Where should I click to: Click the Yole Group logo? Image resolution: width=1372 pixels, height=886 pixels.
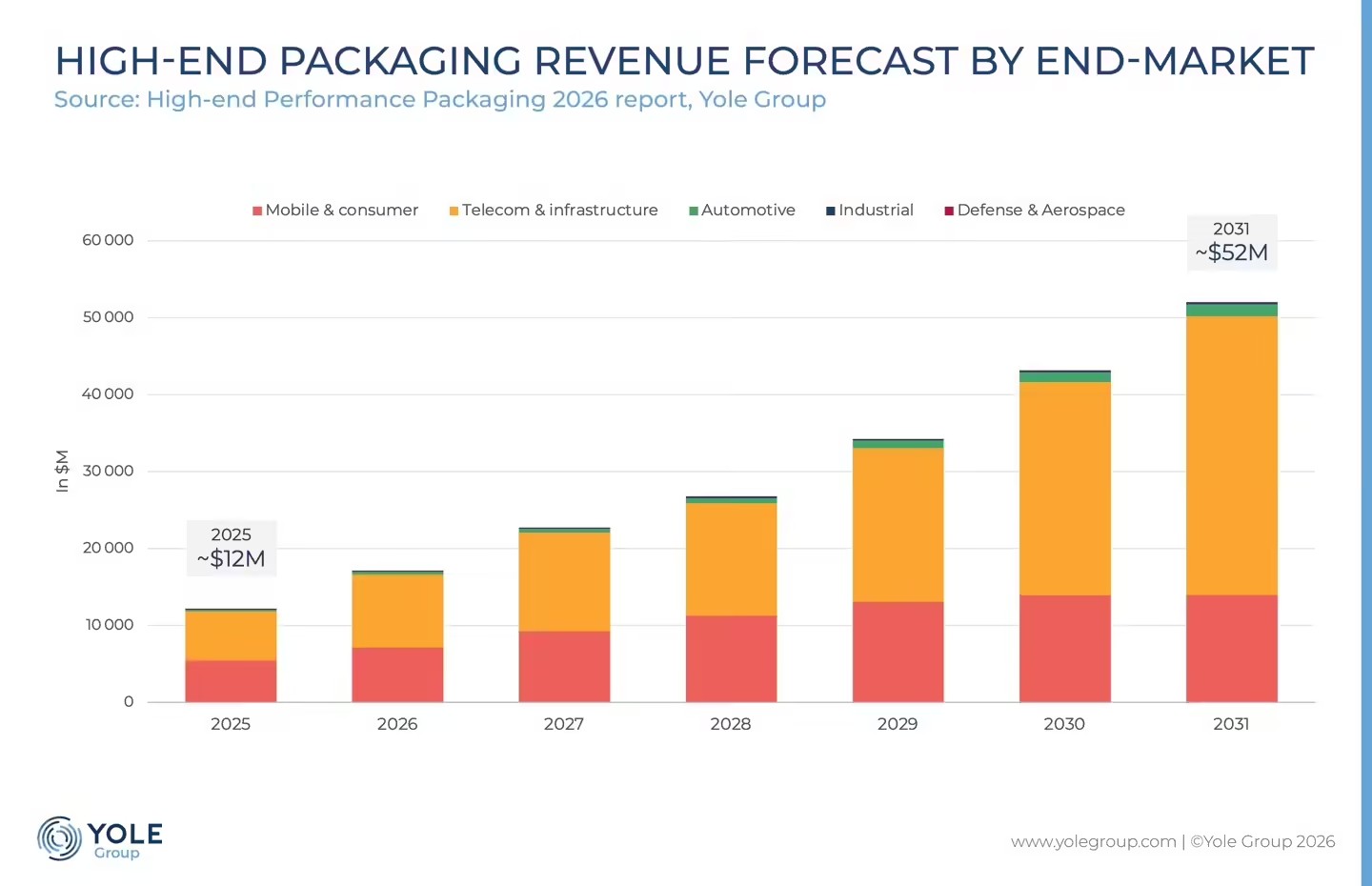click(100, 838)
